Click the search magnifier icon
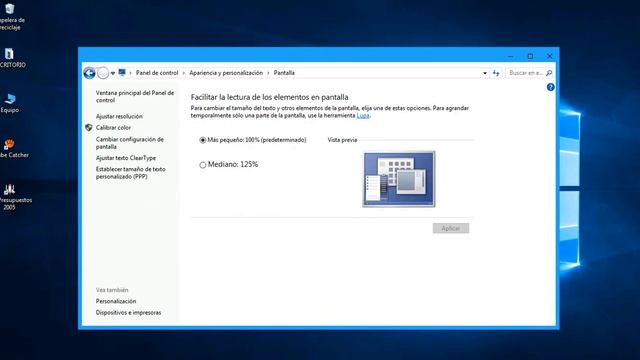This screenshot has width=640, height=360. pyautogui.click(x=549, y=73)
